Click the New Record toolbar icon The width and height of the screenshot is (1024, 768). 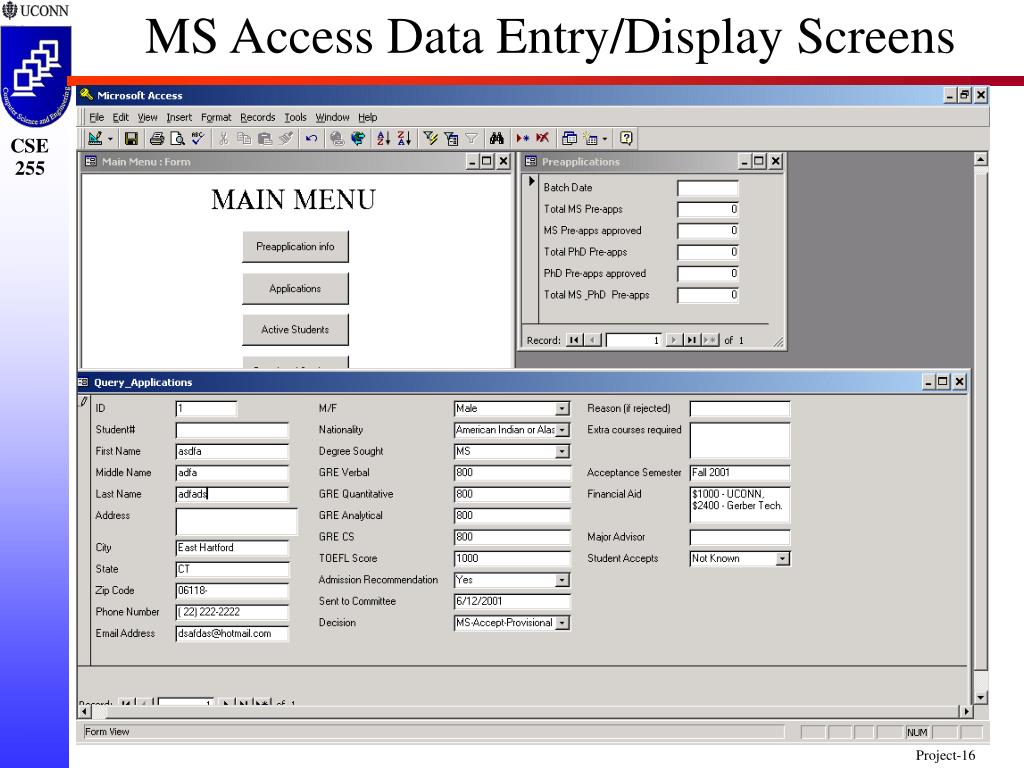pyautogui.click(x=522, y=138)
